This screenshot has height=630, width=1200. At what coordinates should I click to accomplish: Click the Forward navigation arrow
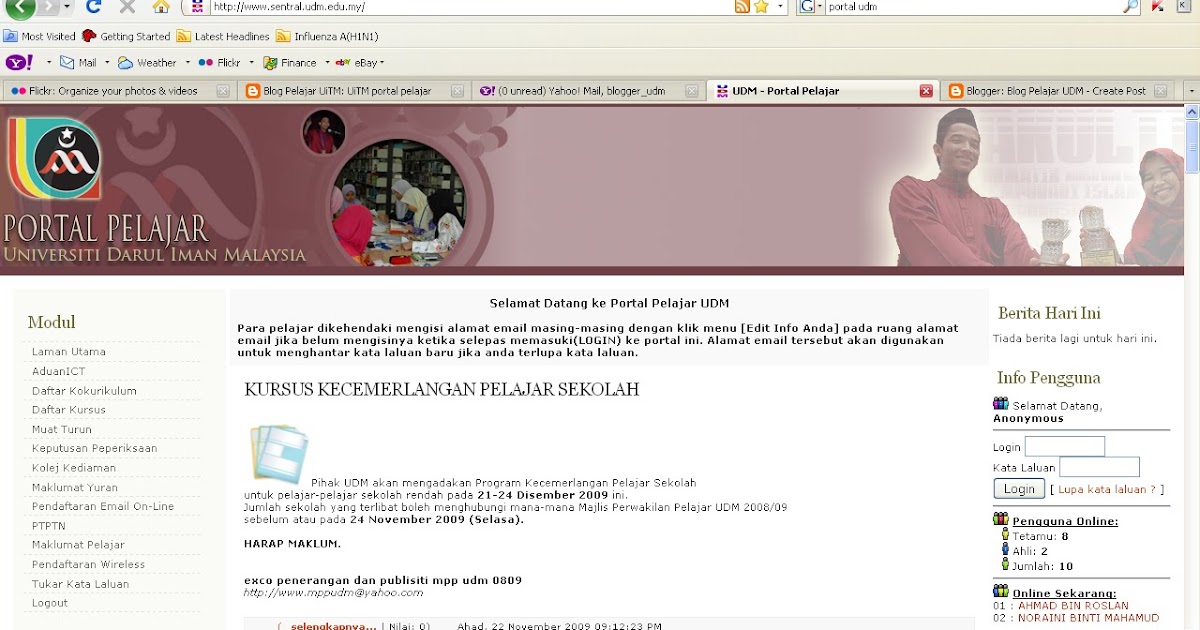click(48, 7)
